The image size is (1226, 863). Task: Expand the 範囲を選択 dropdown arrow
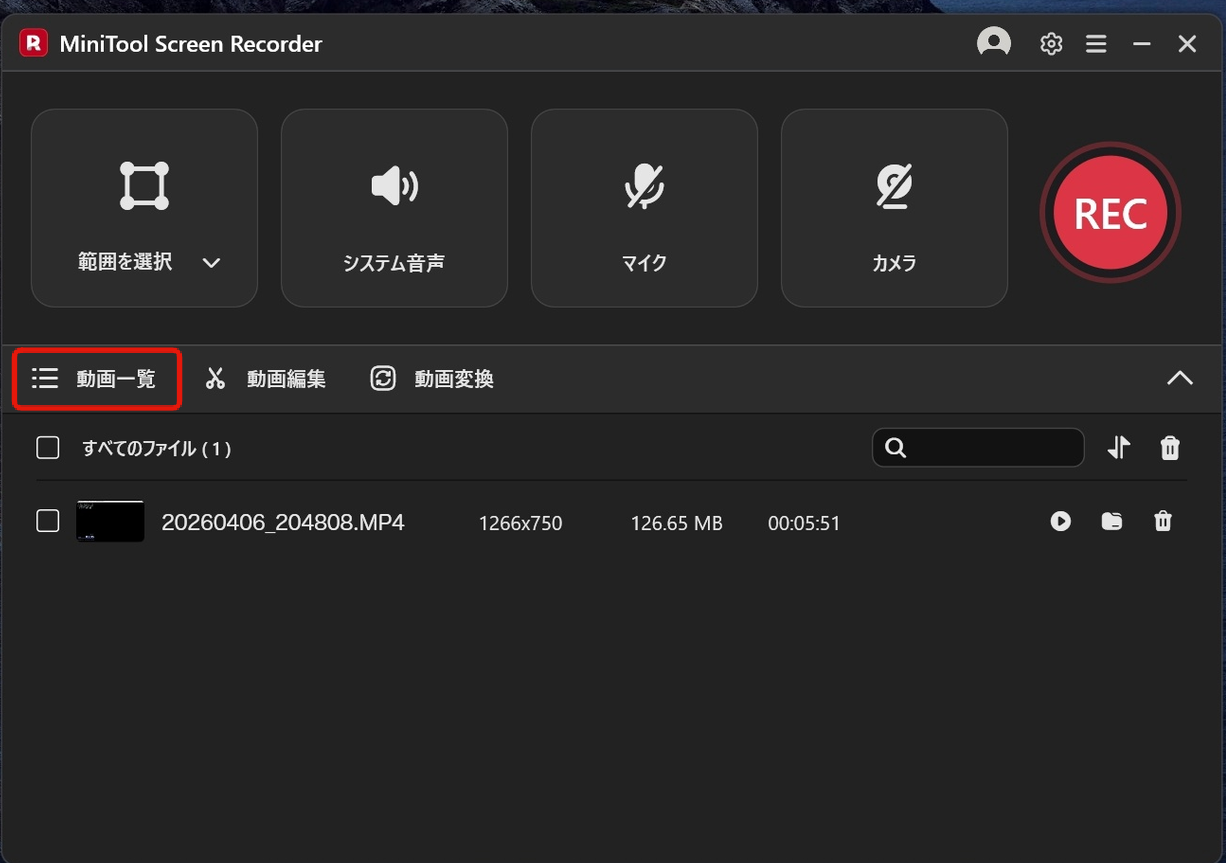pyautogui.click(x=211, y=263)
